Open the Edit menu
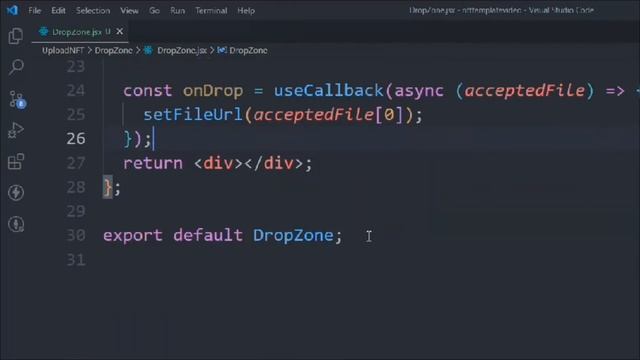 coord(58,11)
